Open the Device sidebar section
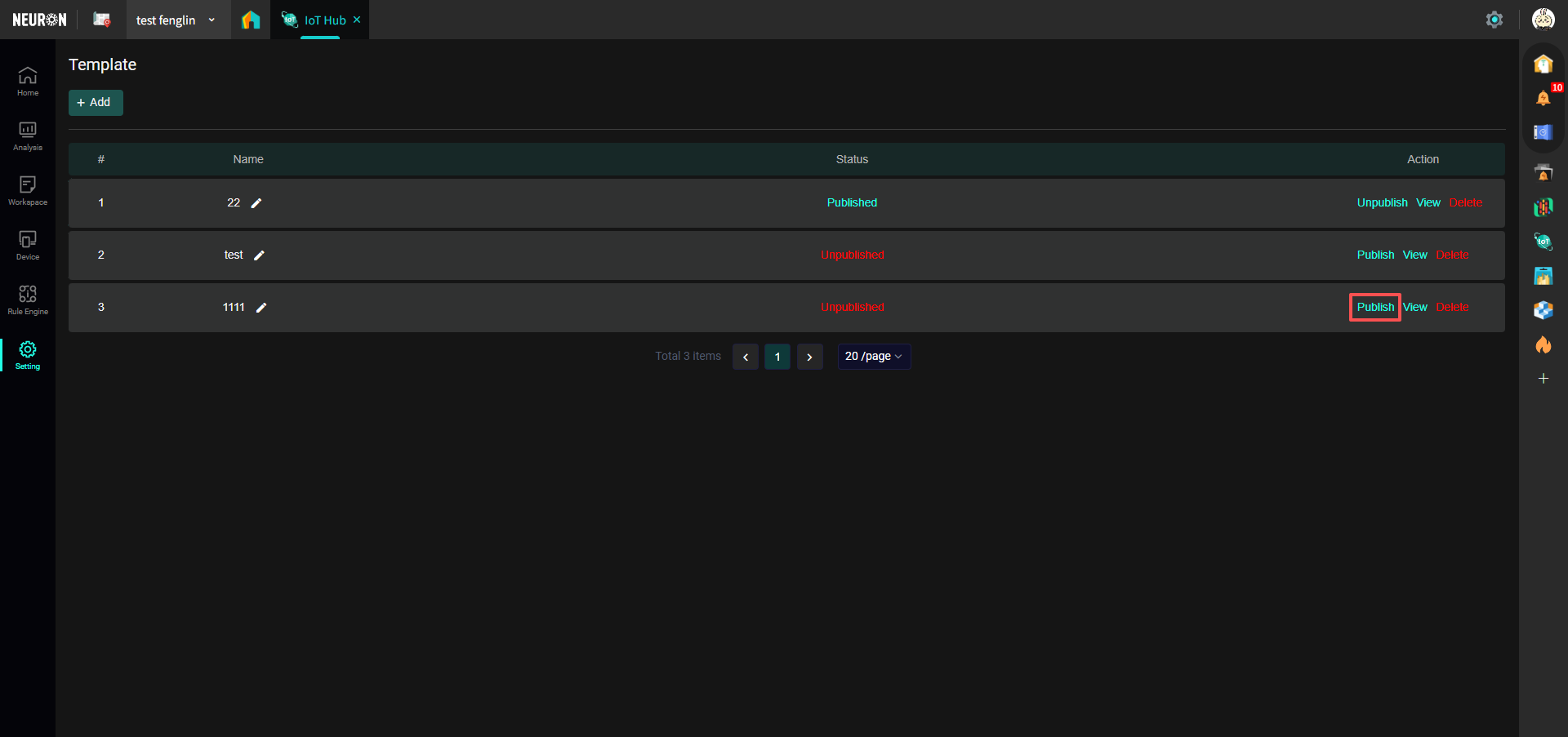1568x737 pixels. click(28, 245)
